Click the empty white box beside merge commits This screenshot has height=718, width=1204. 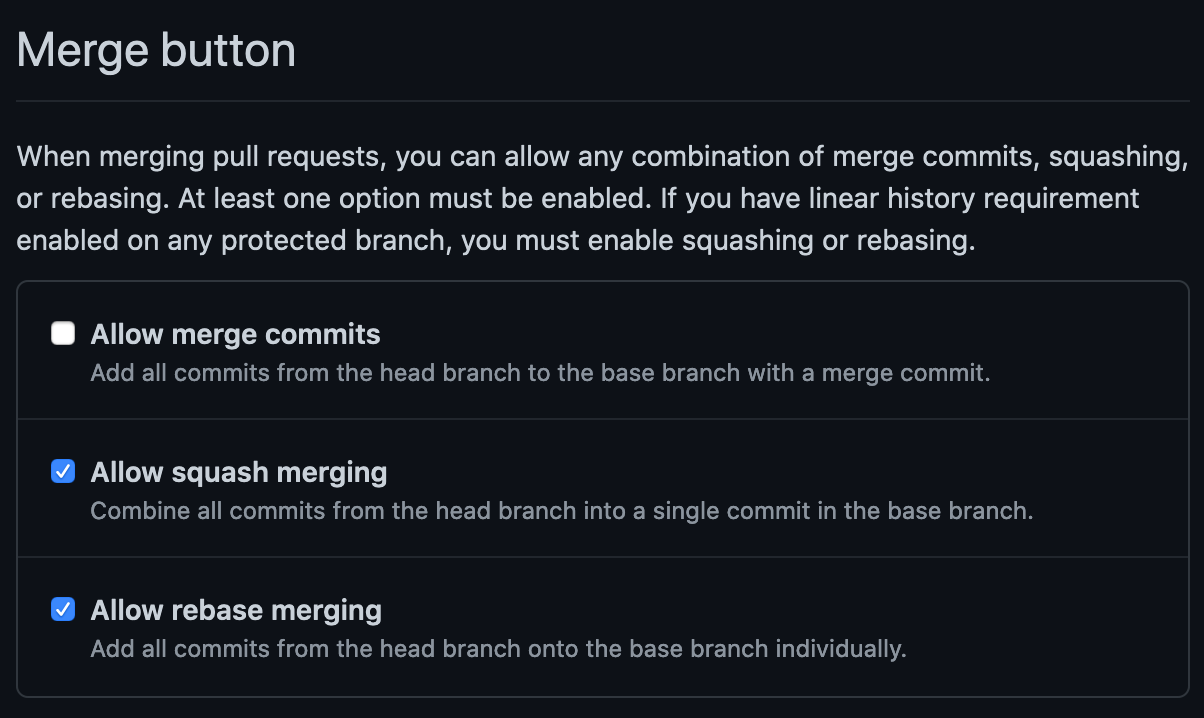63,333
